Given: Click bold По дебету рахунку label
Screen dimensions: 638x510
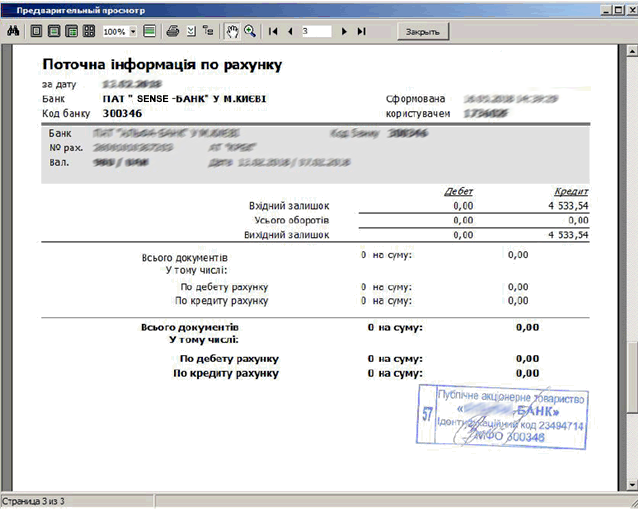Looking at the screenshot, I should [229, 359].
